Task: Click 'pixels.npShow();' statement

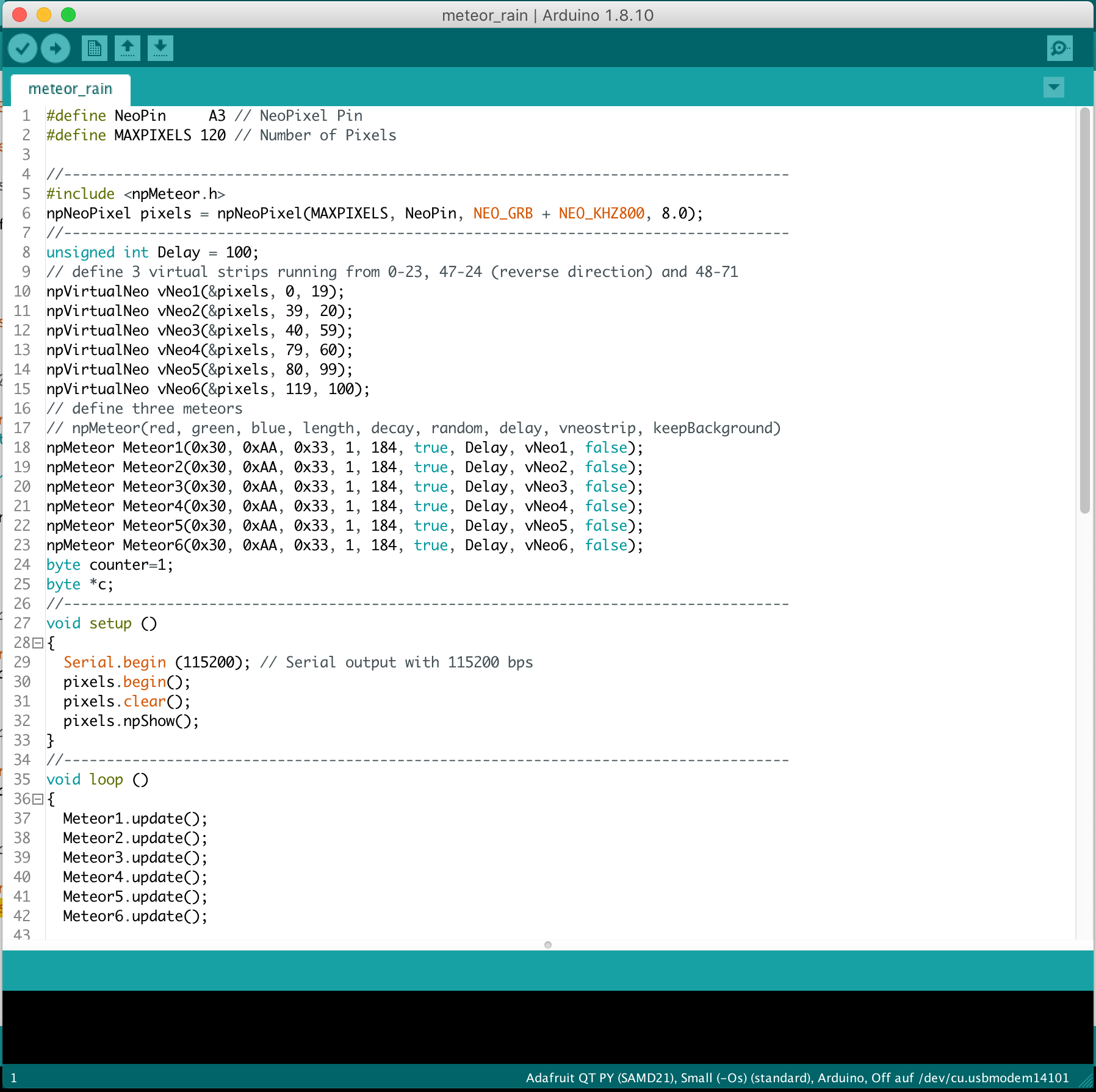Action: [131, 721]
